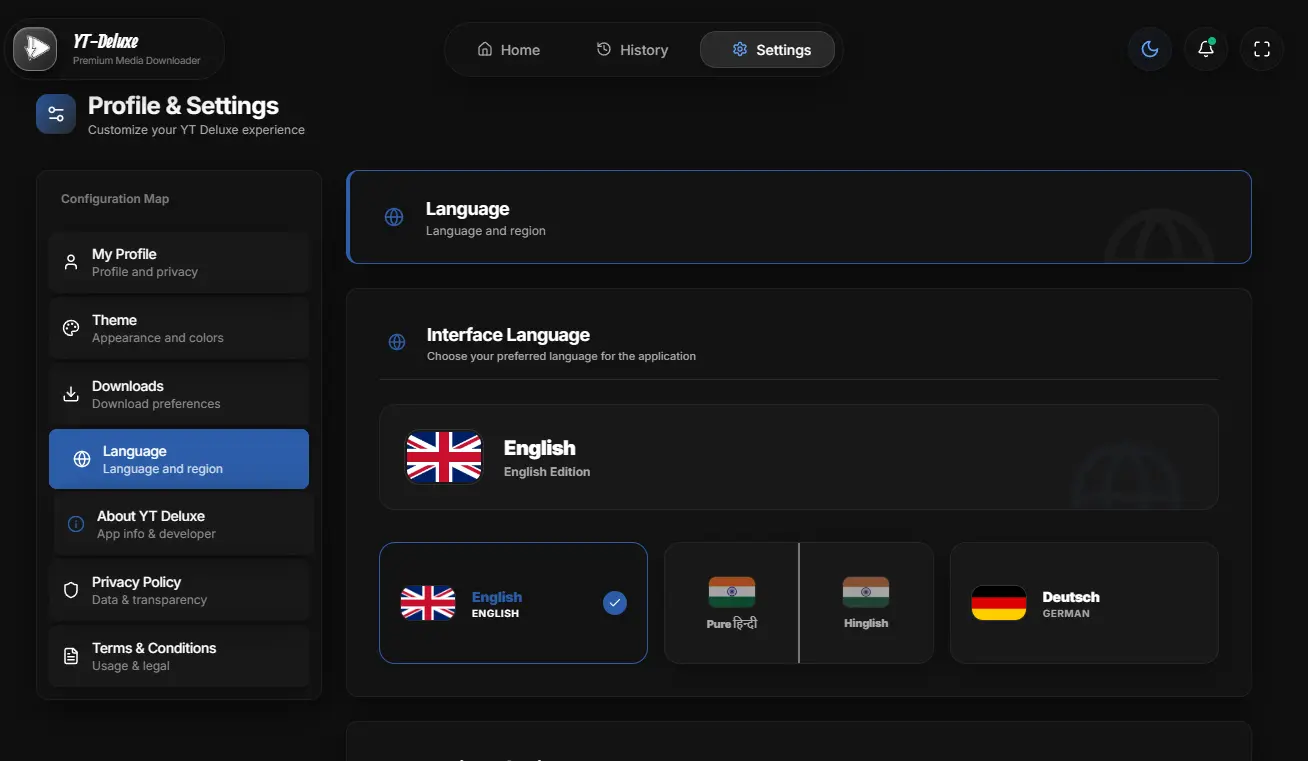This screenshot has width=1308, height=761.
Task: Click the Profile & Settings sliders icon
Action: (56, 114)
